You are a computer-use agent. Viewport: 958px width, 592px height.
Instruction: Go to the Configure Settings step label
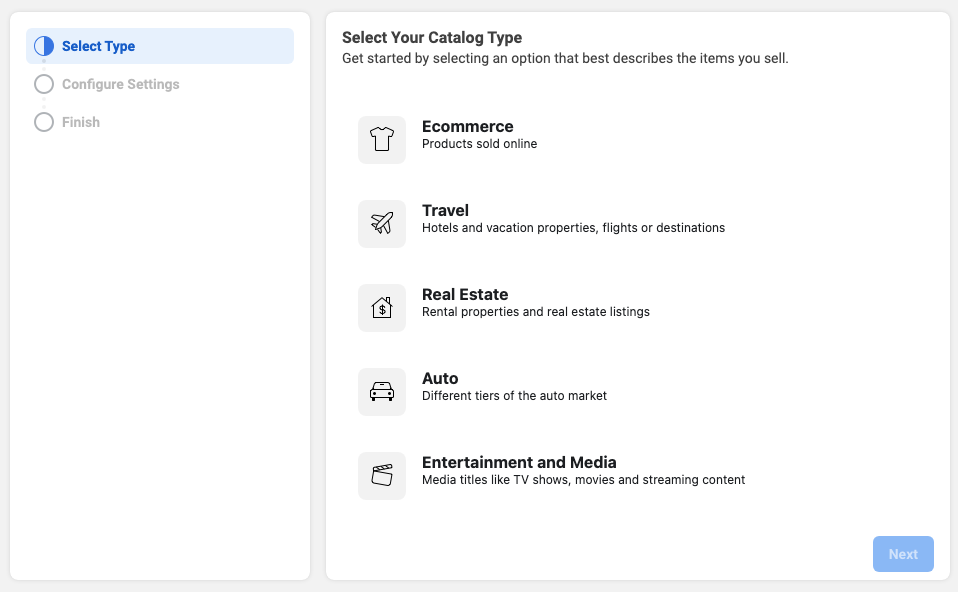pyautogui.click(x=120, y=84)
